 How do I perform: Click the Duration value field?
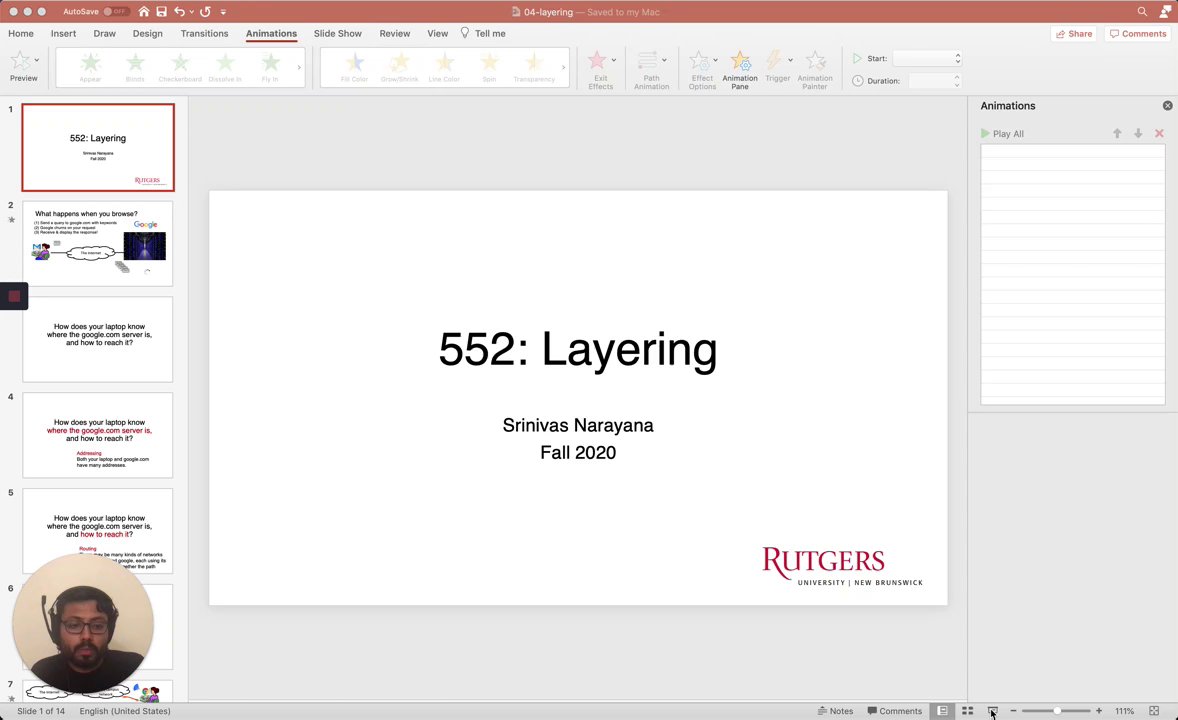930,80
